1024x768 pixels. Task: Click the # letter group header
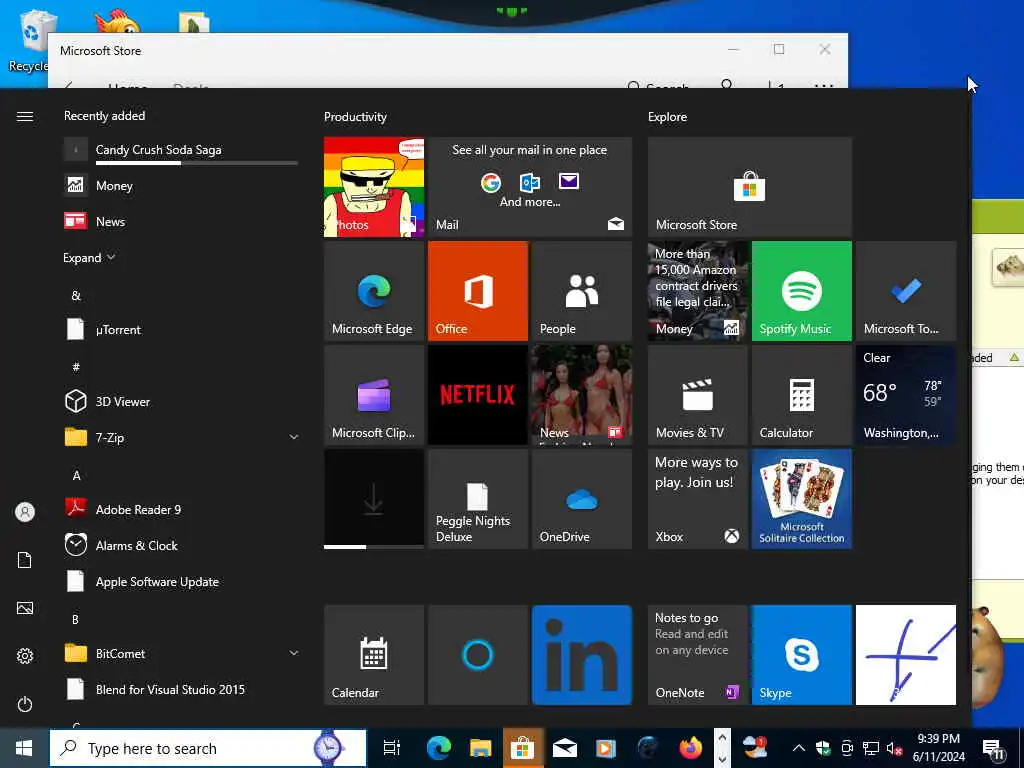coord(76,367)
